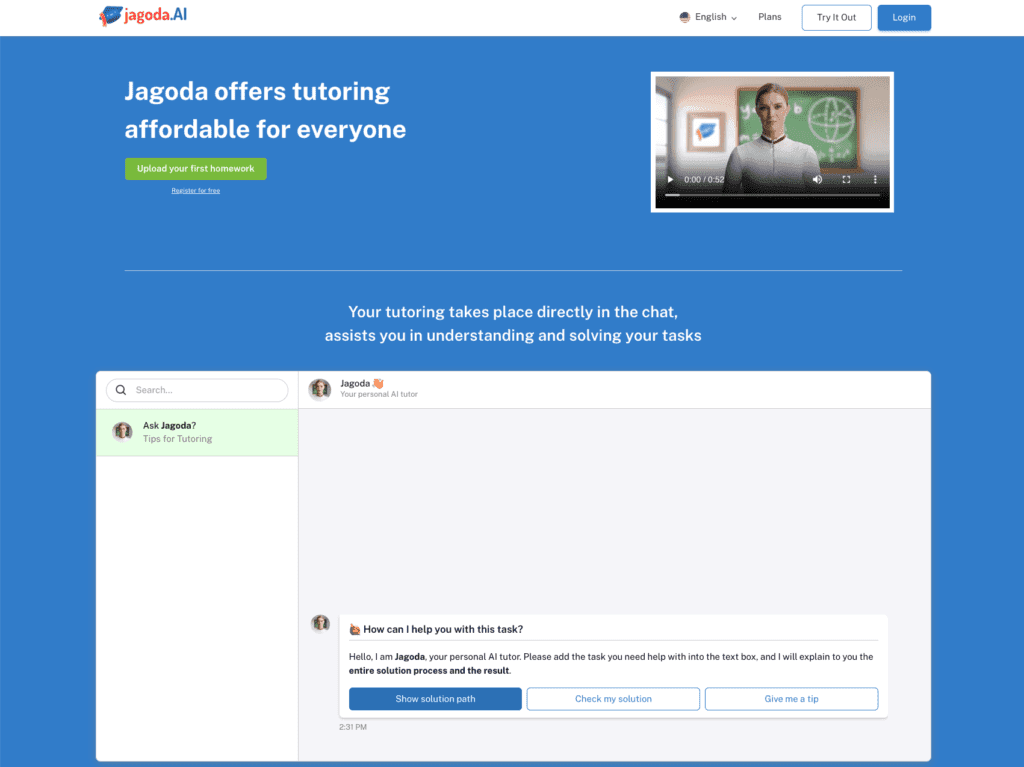The image size is (1024, 767).
Task: Open the Plans page
Action: (769, 17)
